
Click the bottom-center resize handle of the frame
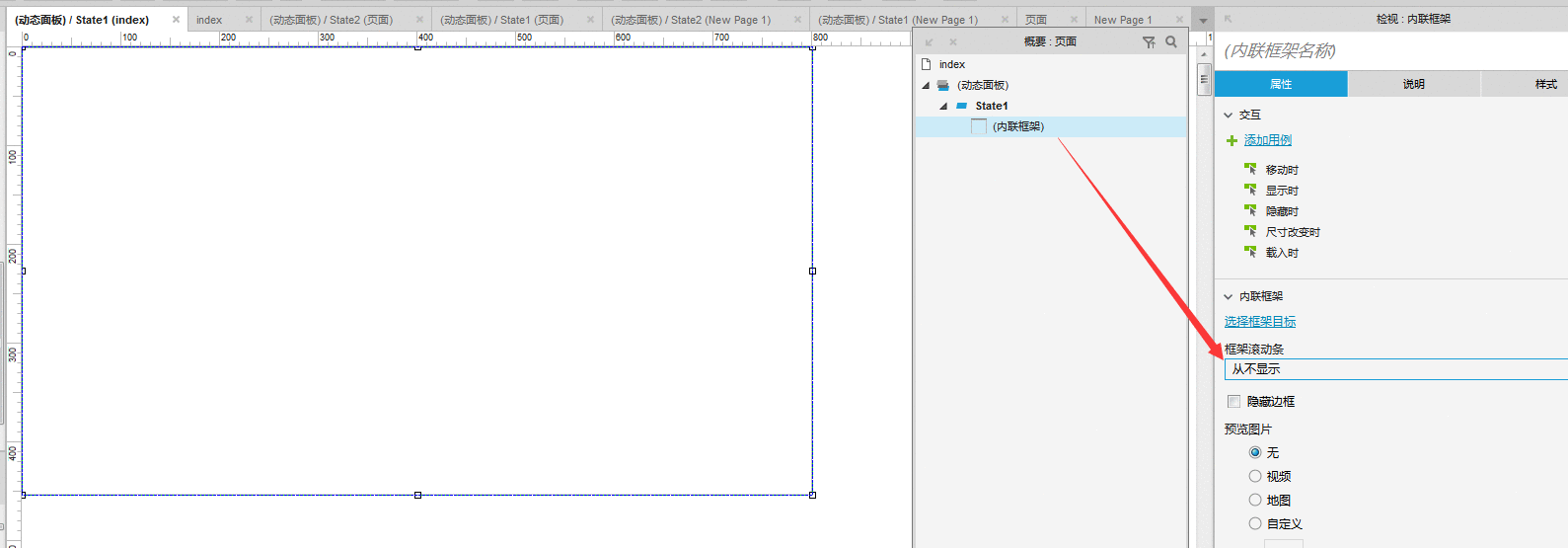(x=417, y=495)
